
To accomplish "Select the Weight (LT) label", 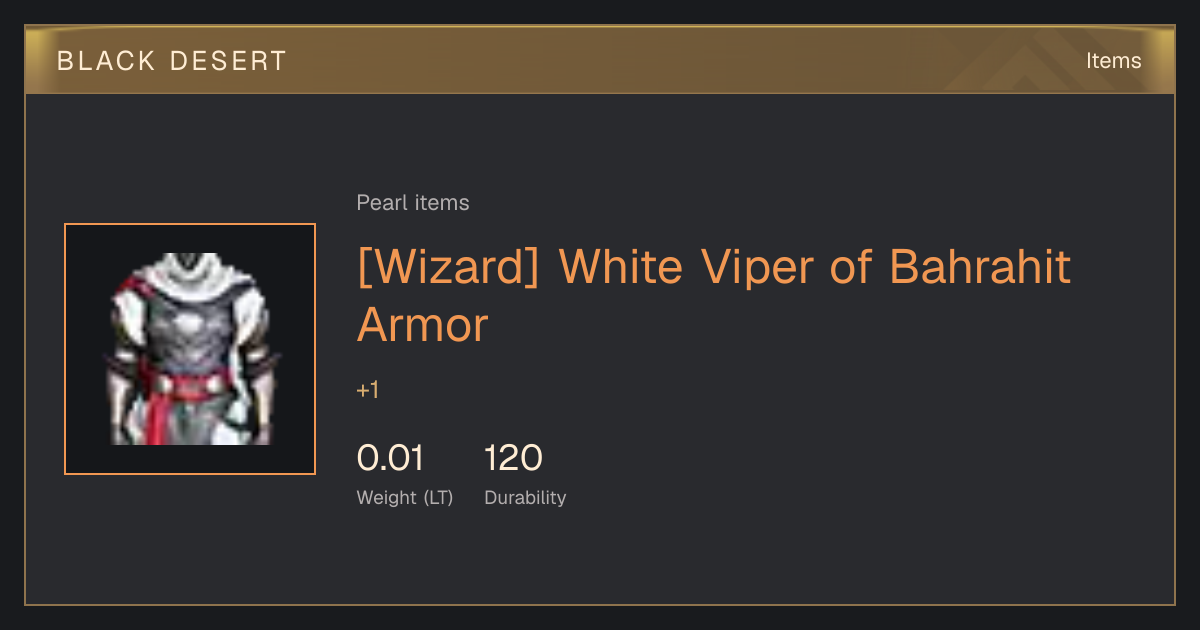I will (x=405, y=497).
